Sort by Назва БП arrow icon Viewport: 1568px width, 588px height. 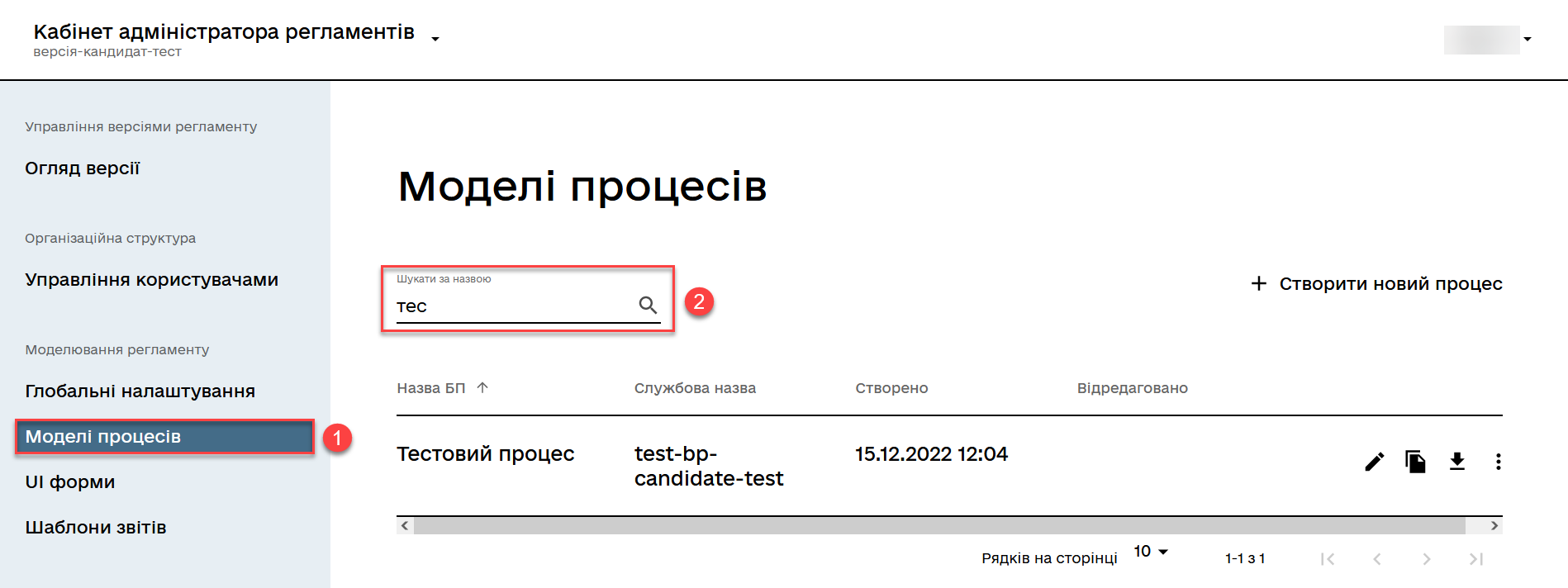click(x=482, y=387)
